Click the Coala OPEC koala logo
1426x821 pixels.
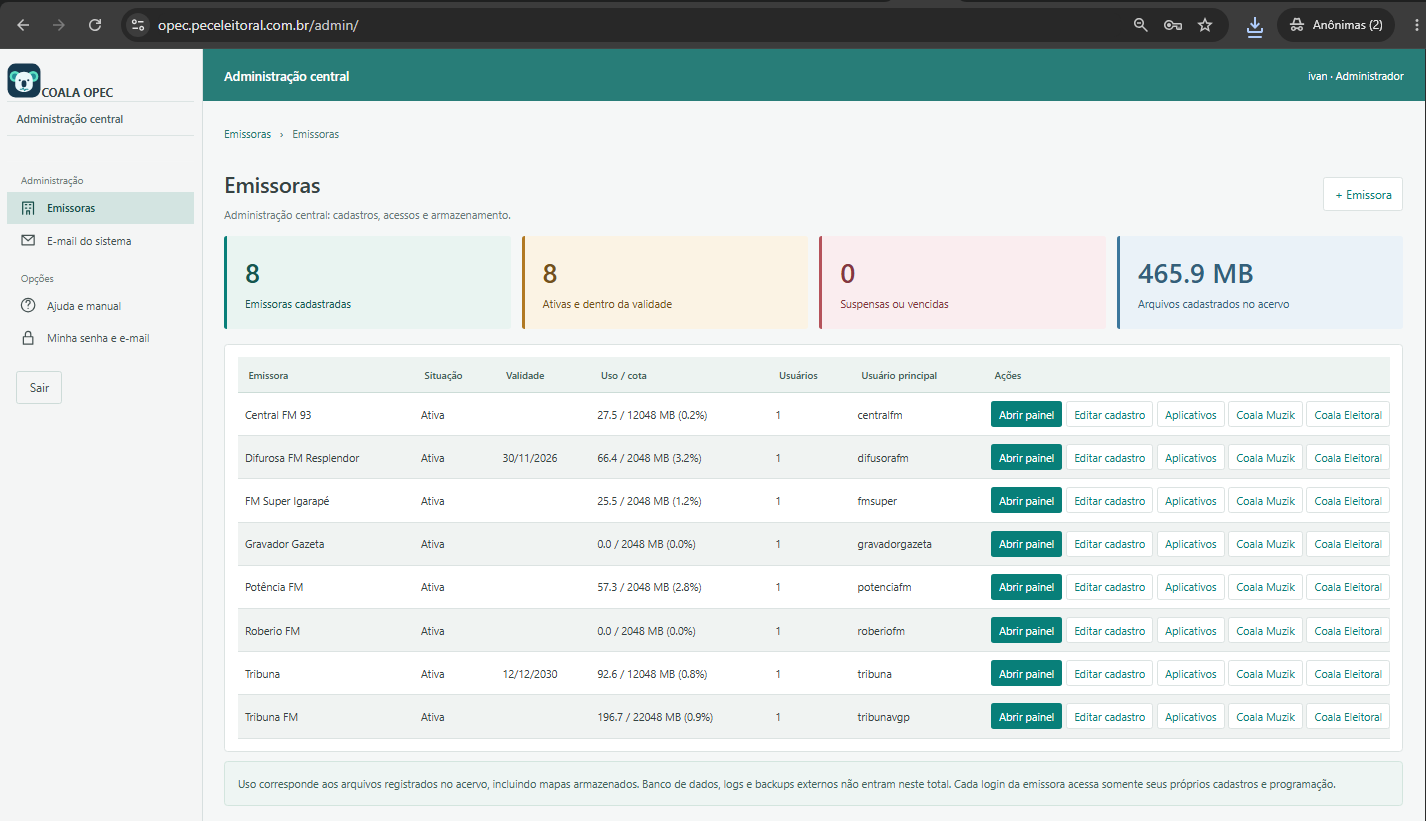tap(24, 81)
